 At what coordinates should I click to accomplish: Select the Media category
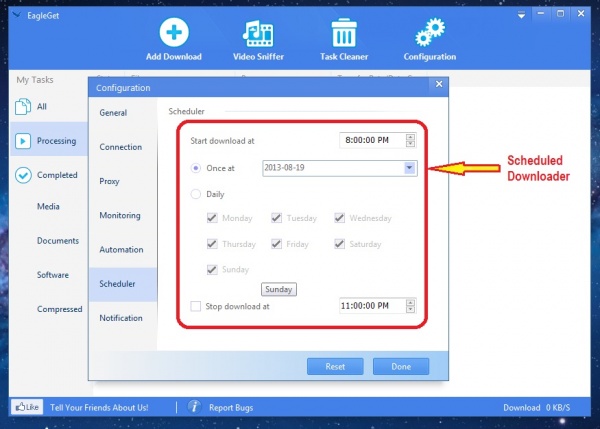pyautogui.click(x=48, y=207)
